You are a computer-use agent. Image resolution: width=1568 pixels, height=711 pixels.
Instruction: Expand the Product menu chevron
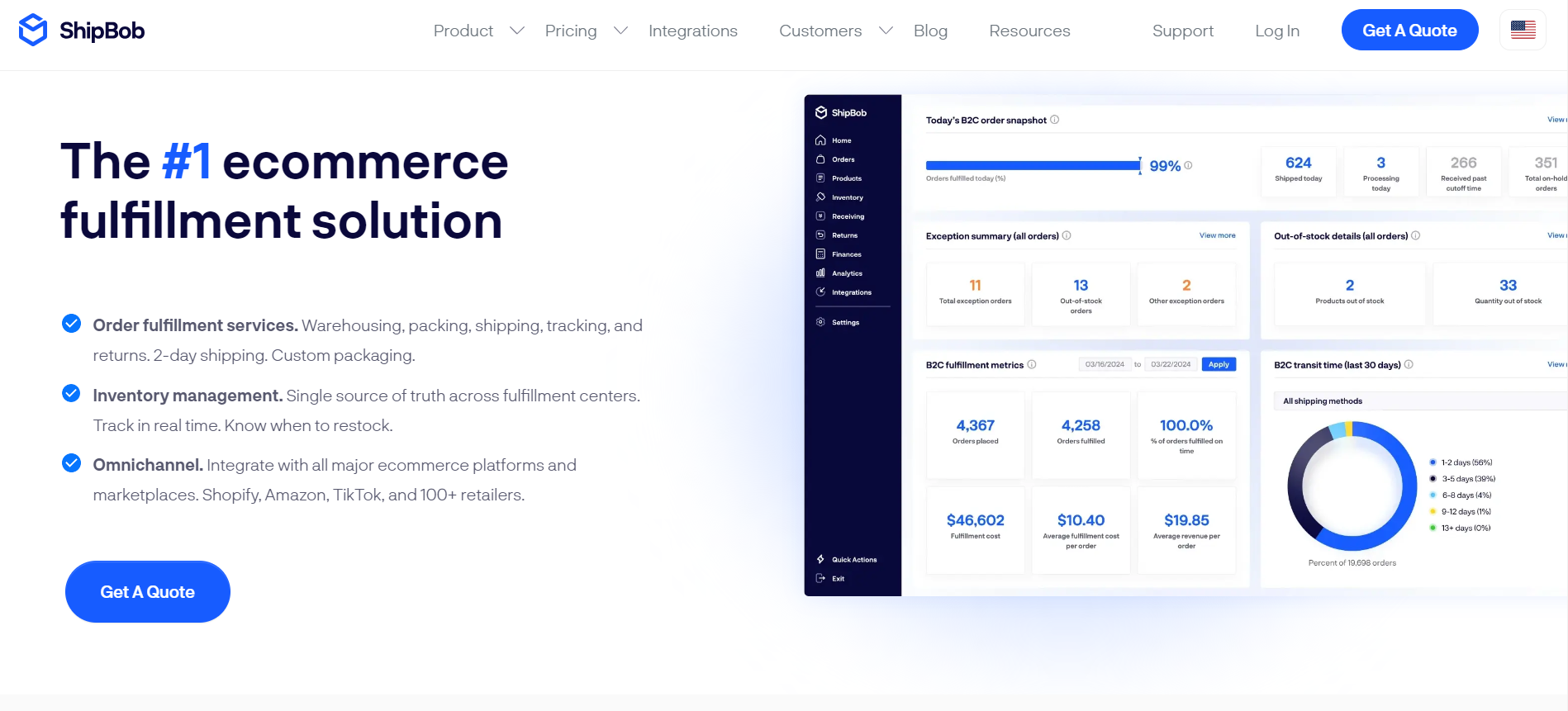(517, 31)
